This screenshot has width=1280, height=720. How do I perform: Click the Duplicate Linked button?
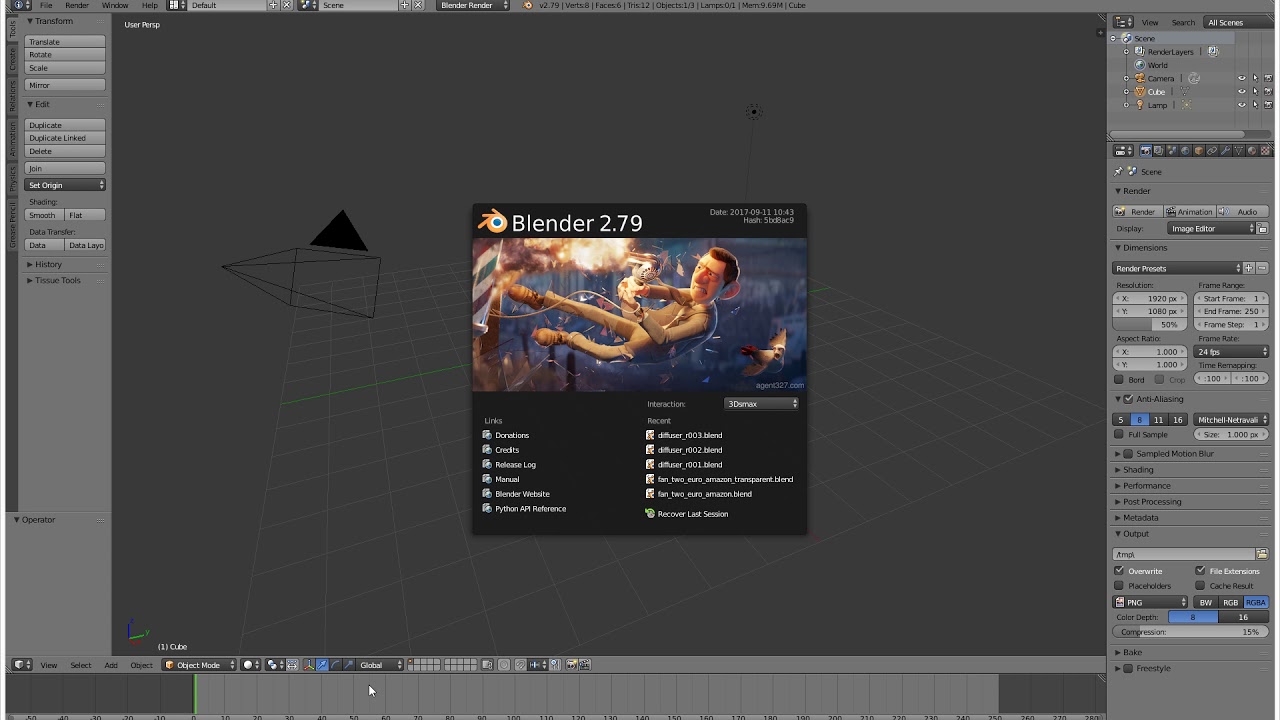click(65, 138)
